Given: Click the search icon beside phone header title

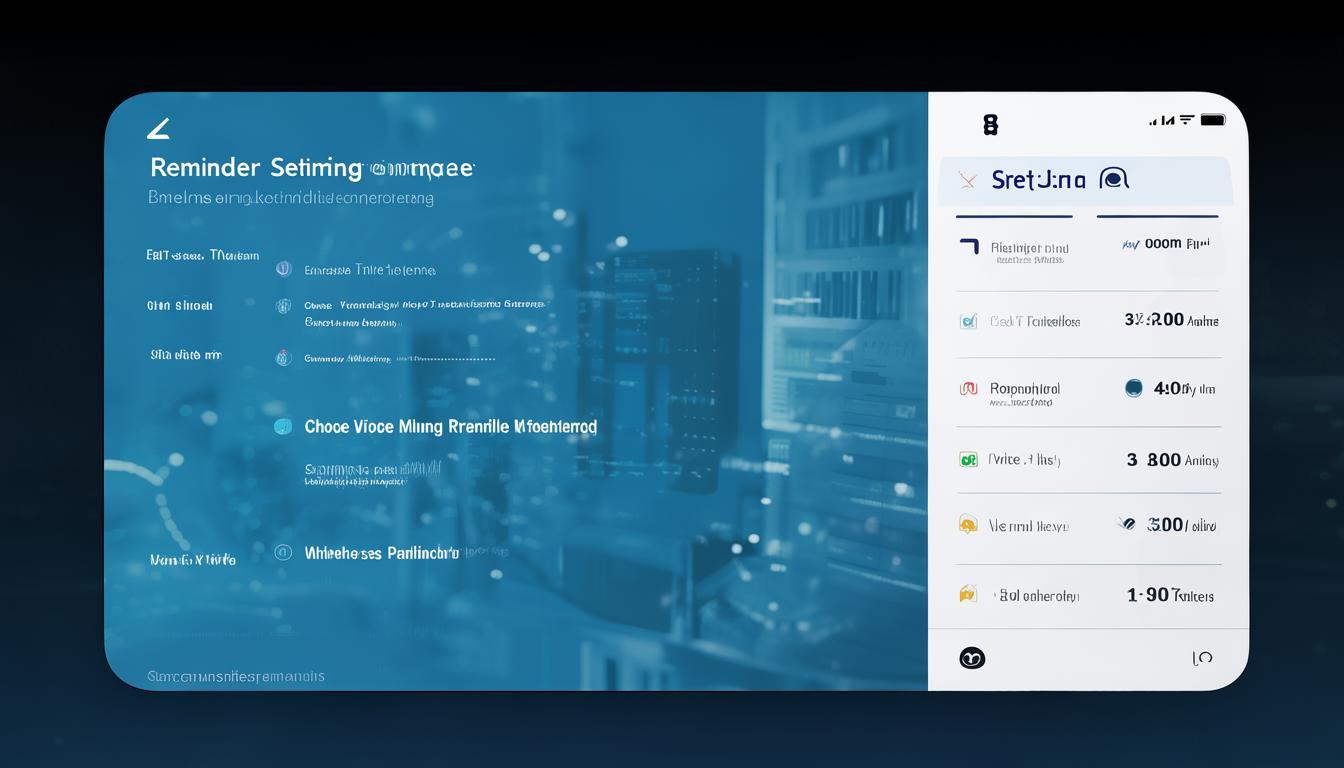Looking at the screenshot, I should (1113, 179).
